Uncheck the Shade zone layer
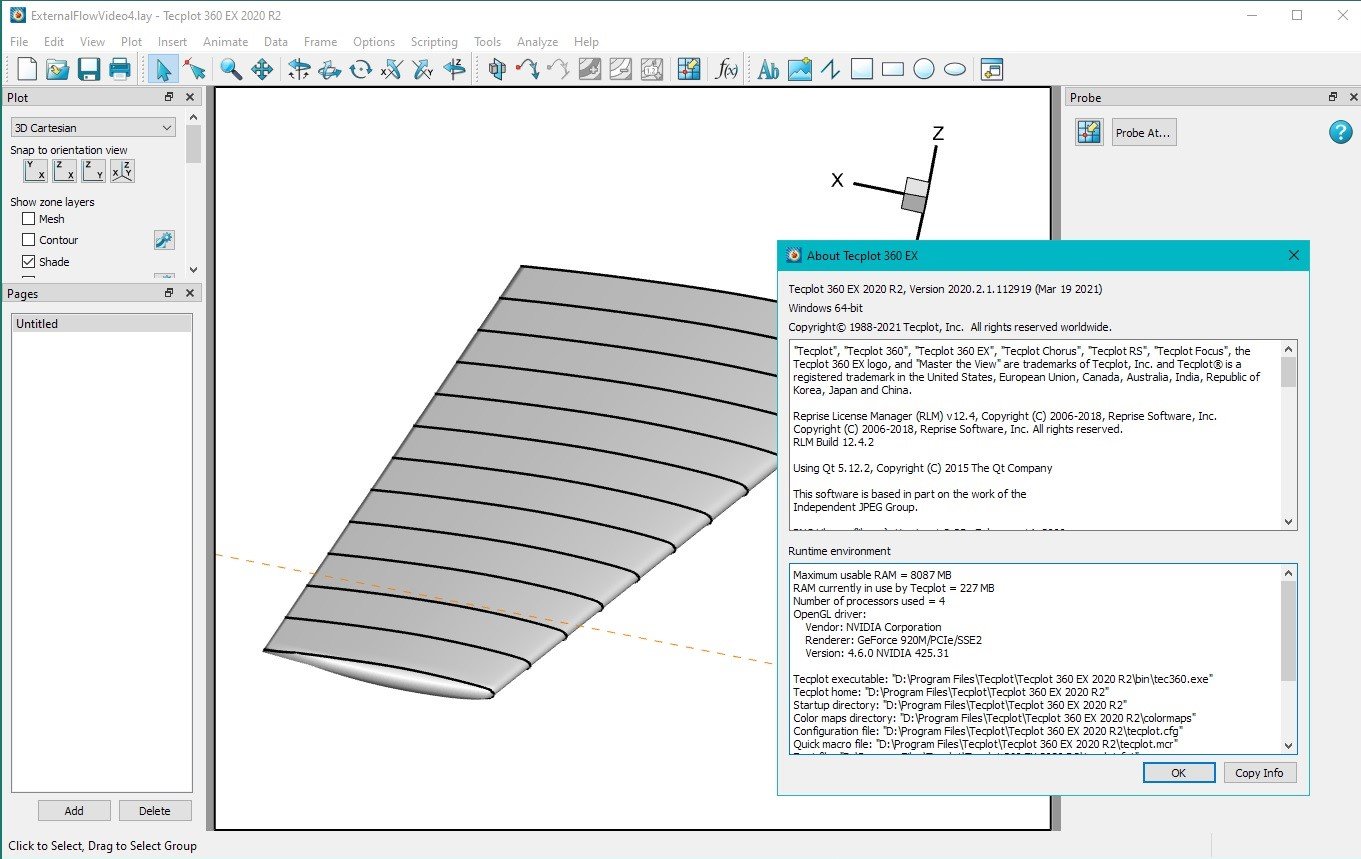This screenshot has width=1361, height=859. coord(28,262)
